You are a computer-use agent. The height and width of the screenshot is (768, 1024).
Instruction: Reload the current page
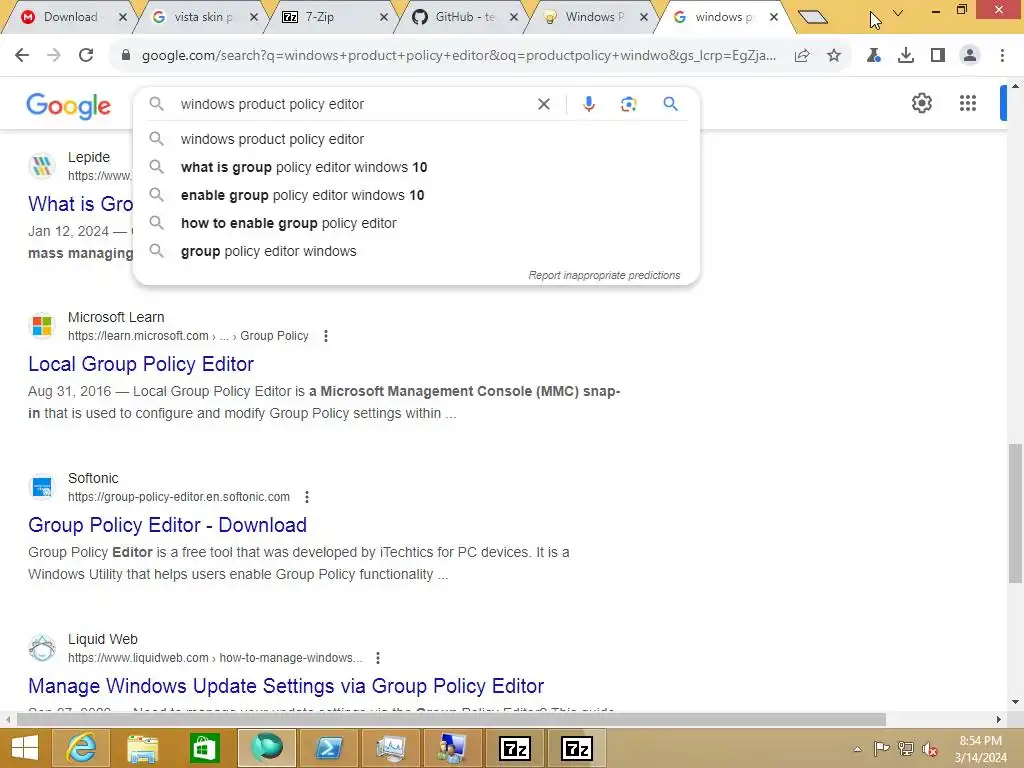(x=86, y=56)
